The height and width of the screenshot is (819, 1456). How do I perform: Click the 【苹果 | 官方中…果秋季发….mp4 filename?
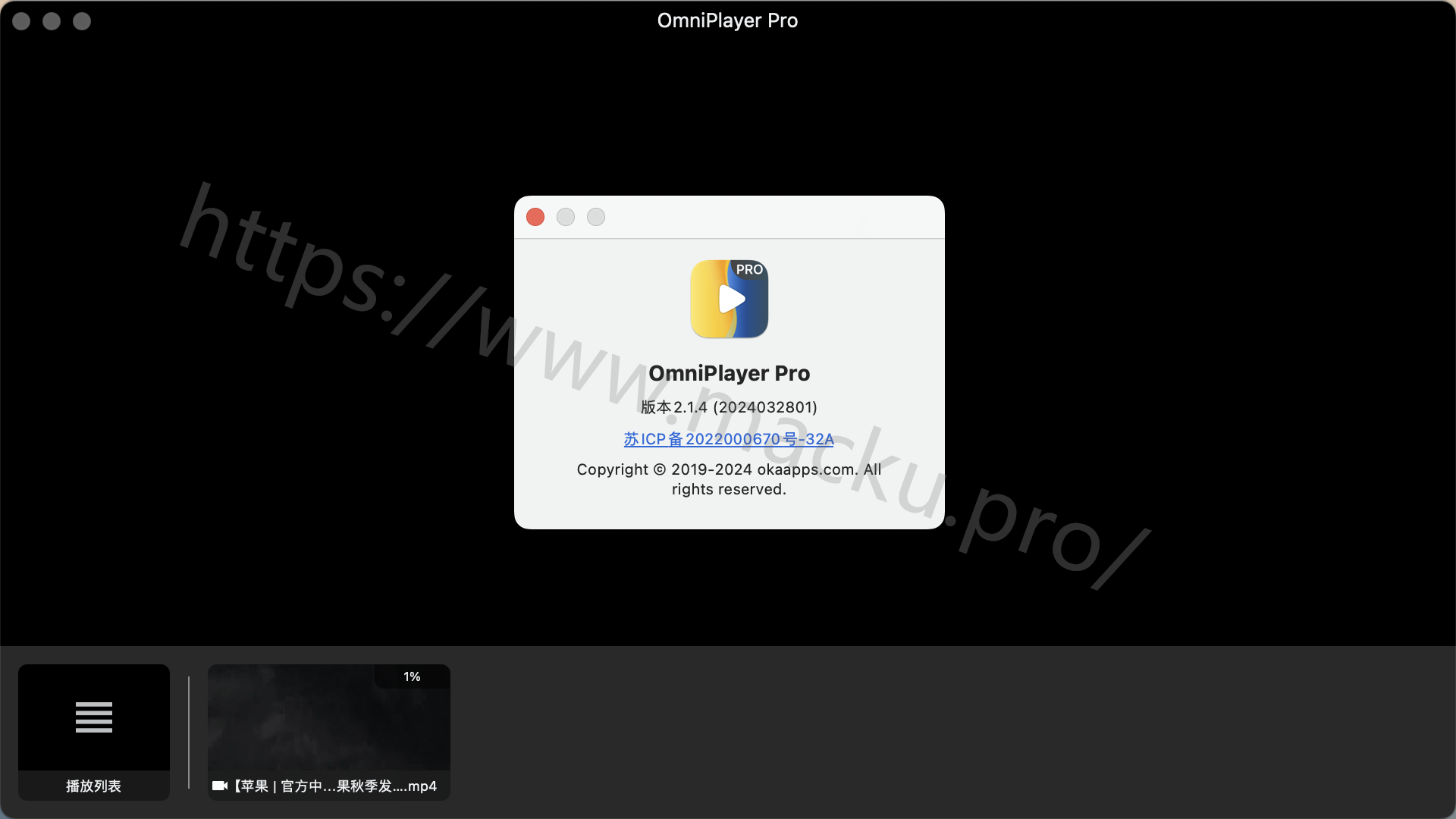(x=334, y=786)
